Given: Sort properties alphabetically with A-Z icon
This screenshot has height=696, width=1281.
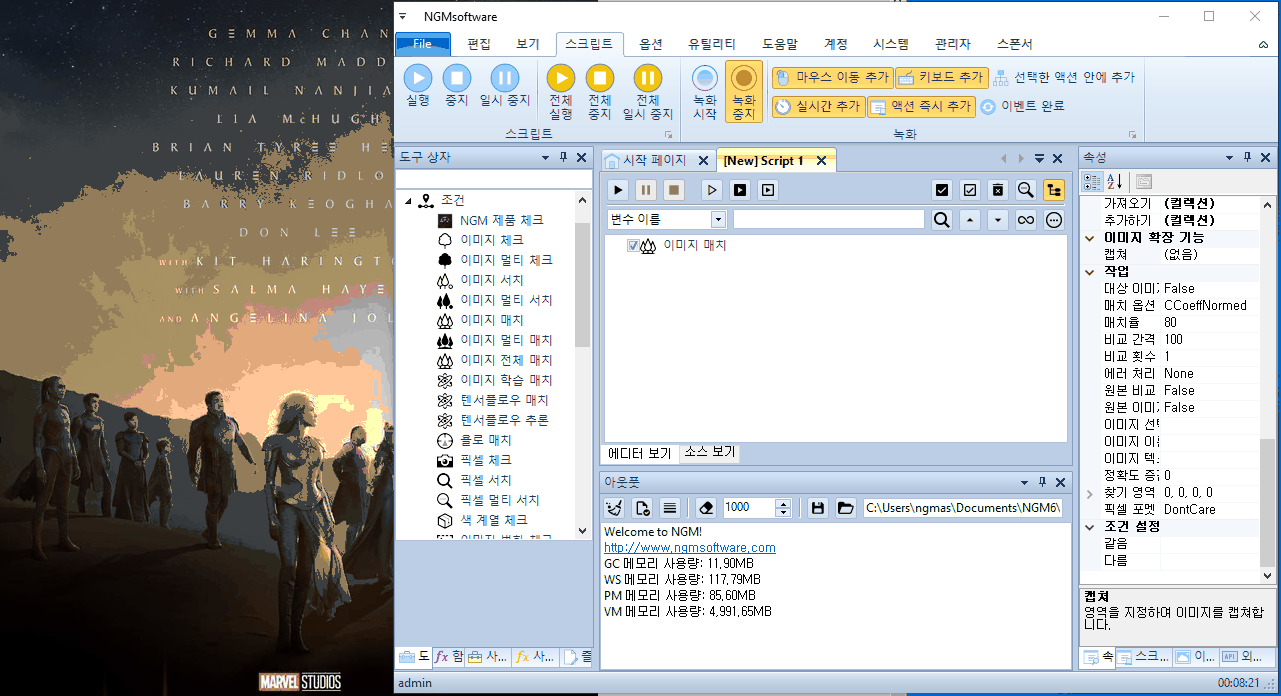Looking at the screenshot, I should point(1116,181).
